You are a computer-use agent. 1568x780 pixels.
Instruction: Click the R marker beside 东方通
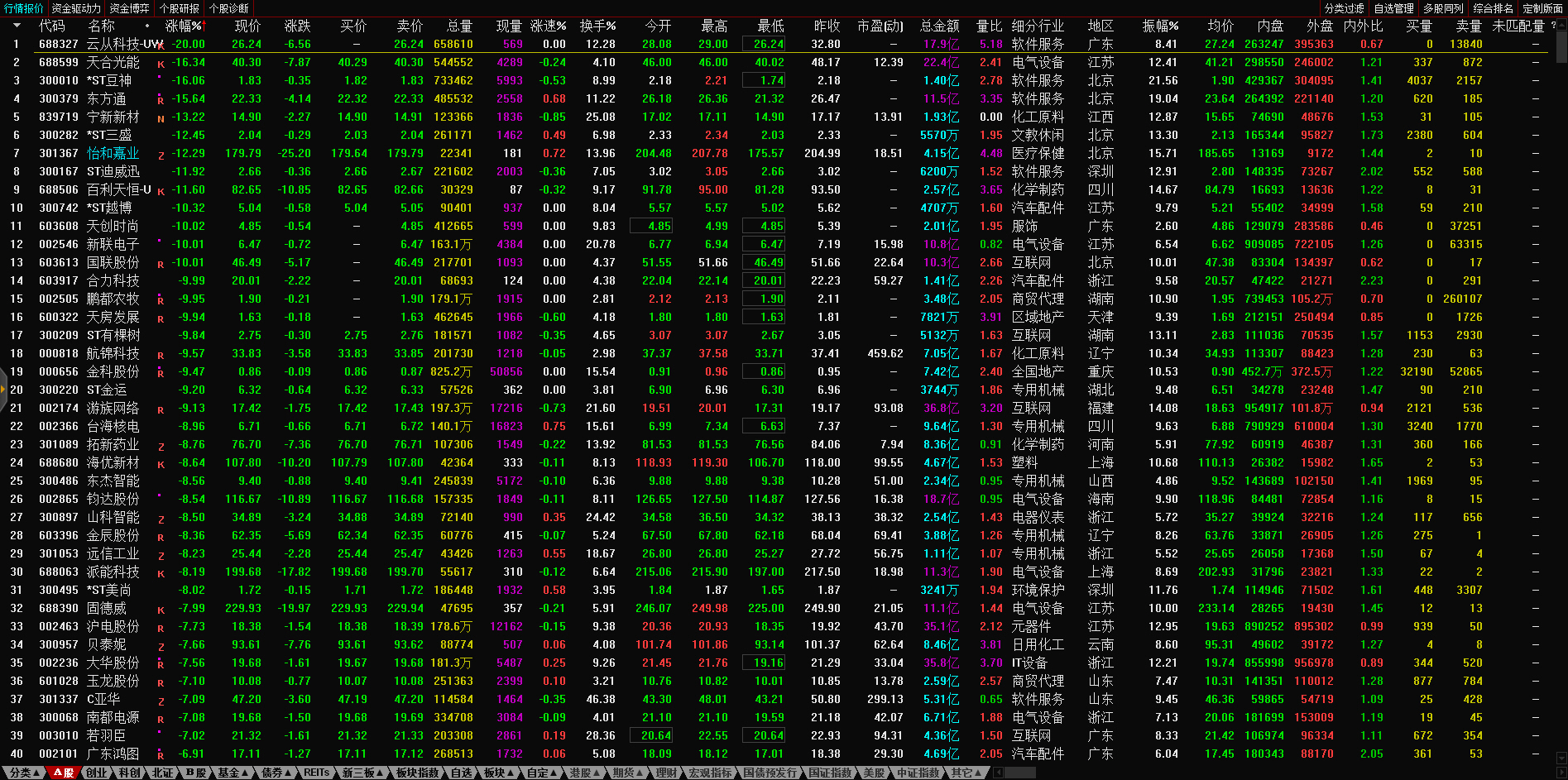161,100
